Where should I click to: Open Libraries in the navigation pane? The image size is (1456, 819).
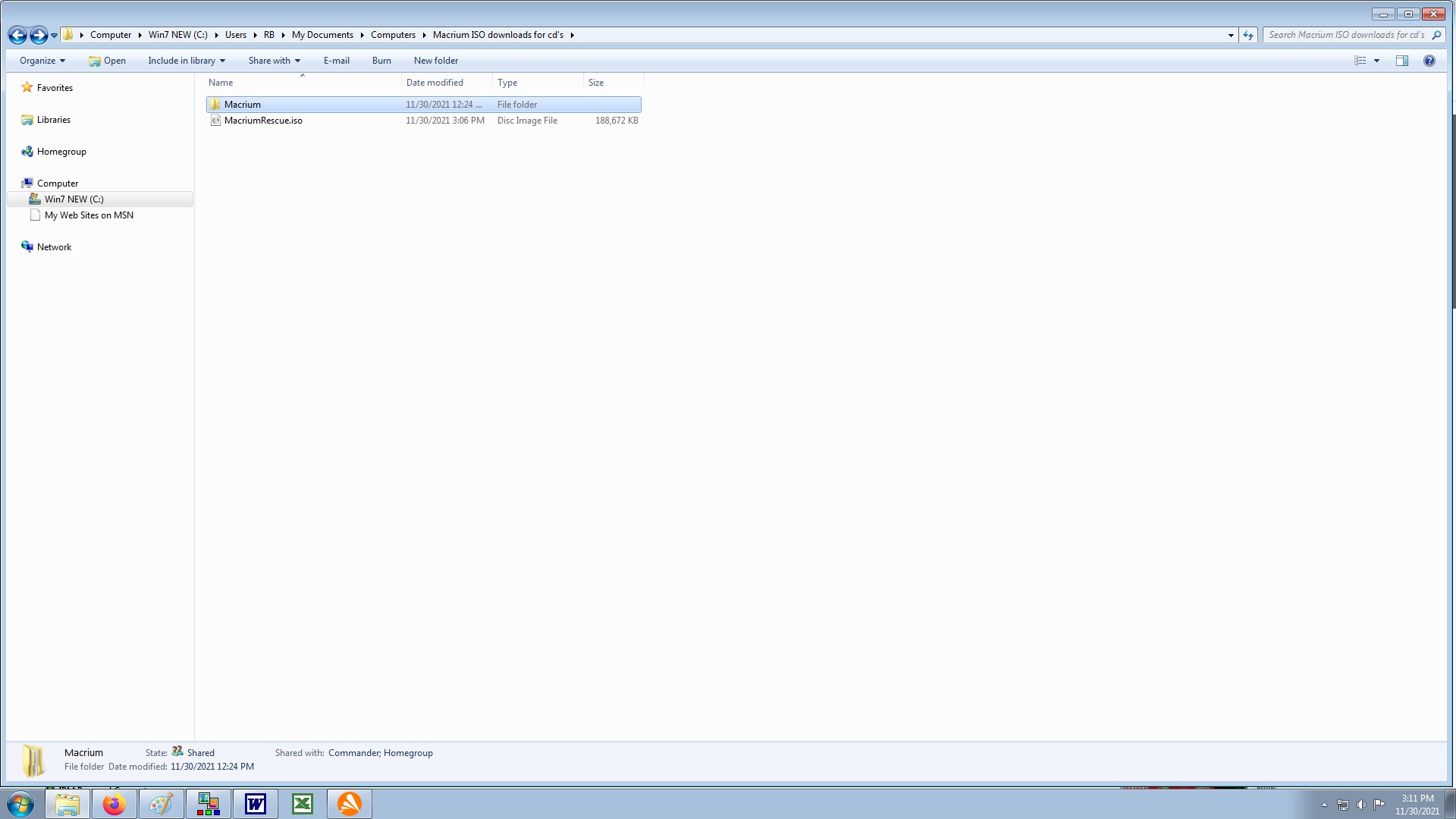[x=53, y=120]
